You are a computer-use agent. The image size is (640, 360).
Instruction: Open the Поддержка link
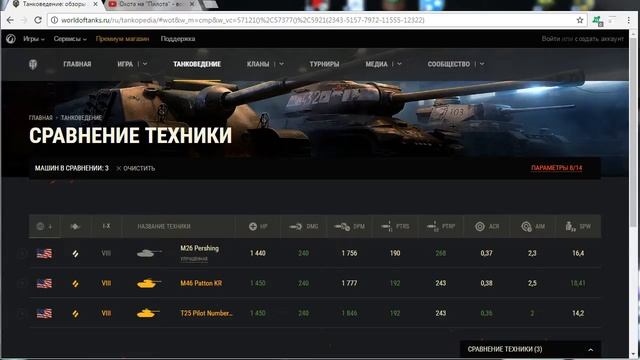[x=178, y=39]
